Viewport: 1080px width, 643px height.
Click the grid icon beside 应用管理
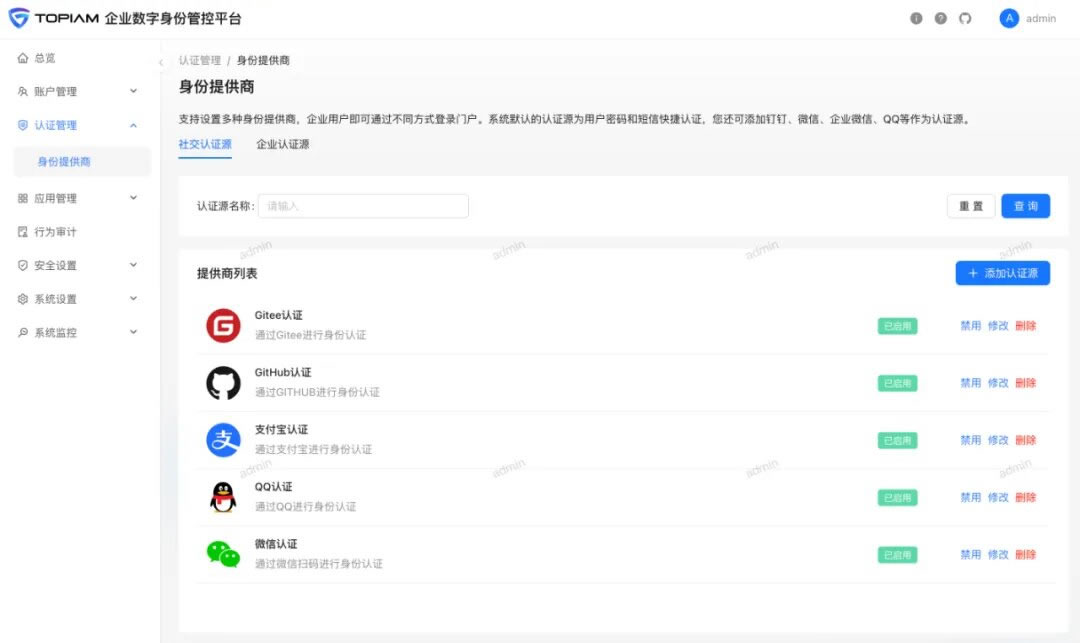[x=23, y=198]
